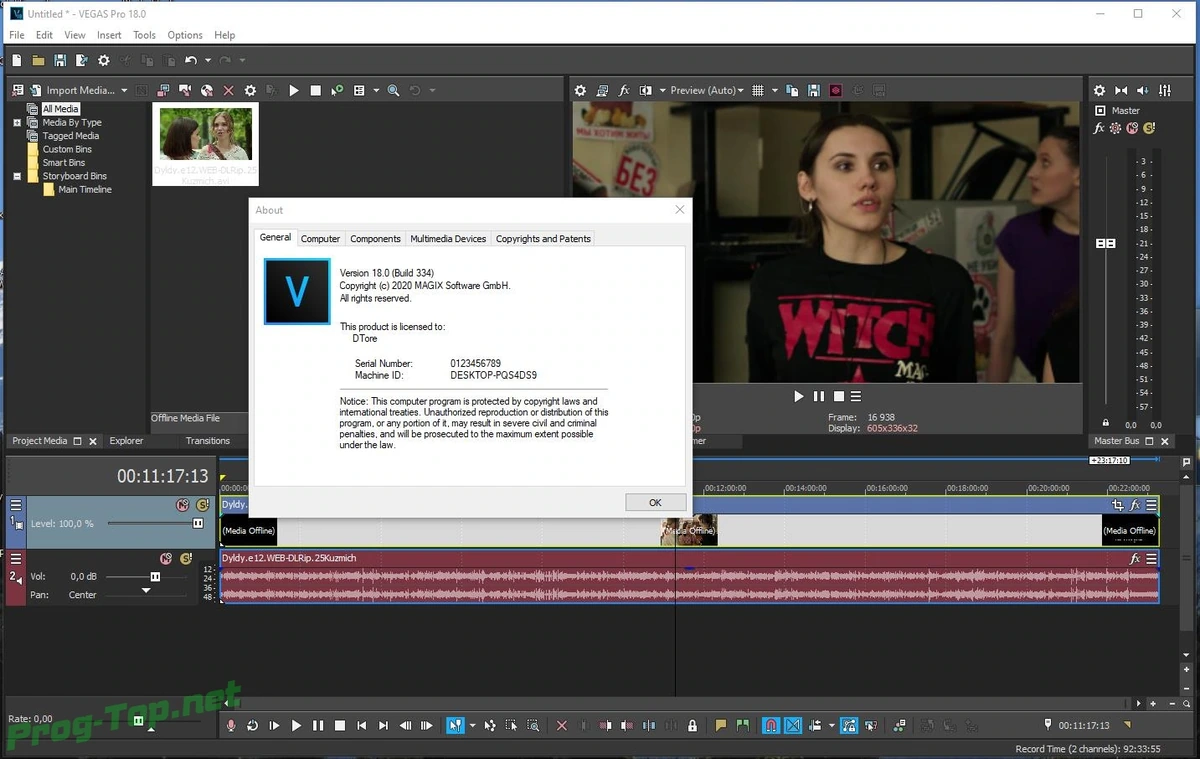Open media properties gear in Project Media

[250, 90]
